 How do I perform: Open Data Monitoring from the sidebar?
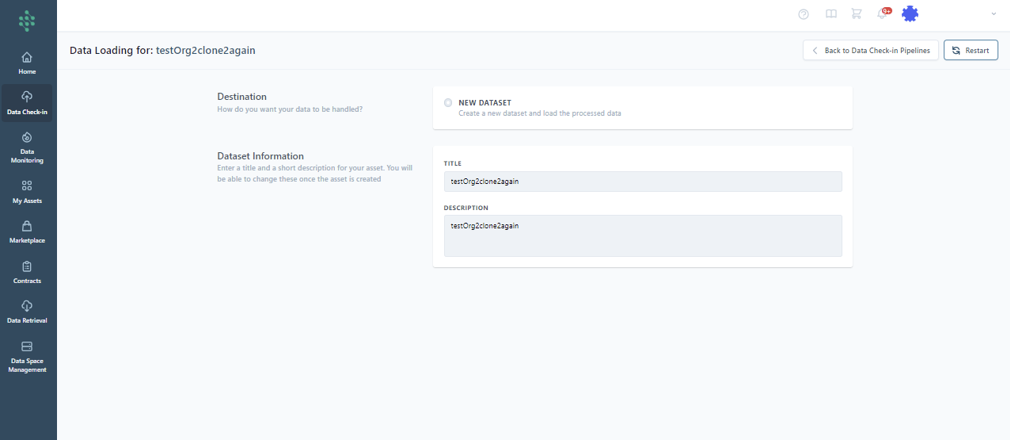coord(27,146)
